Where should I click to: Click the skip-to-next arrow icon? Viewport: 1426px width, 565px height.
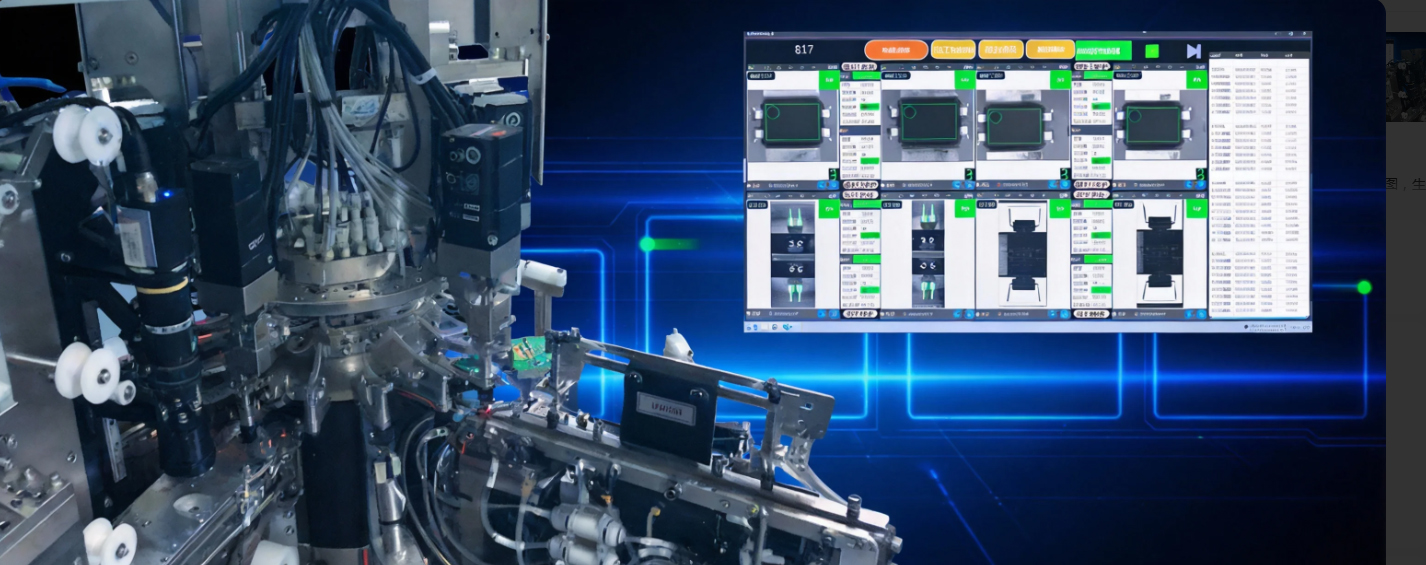[1193, 51]
